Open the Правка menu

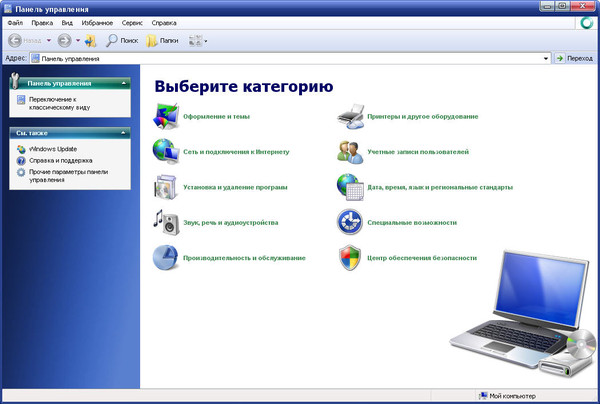[x=42, y=23]
